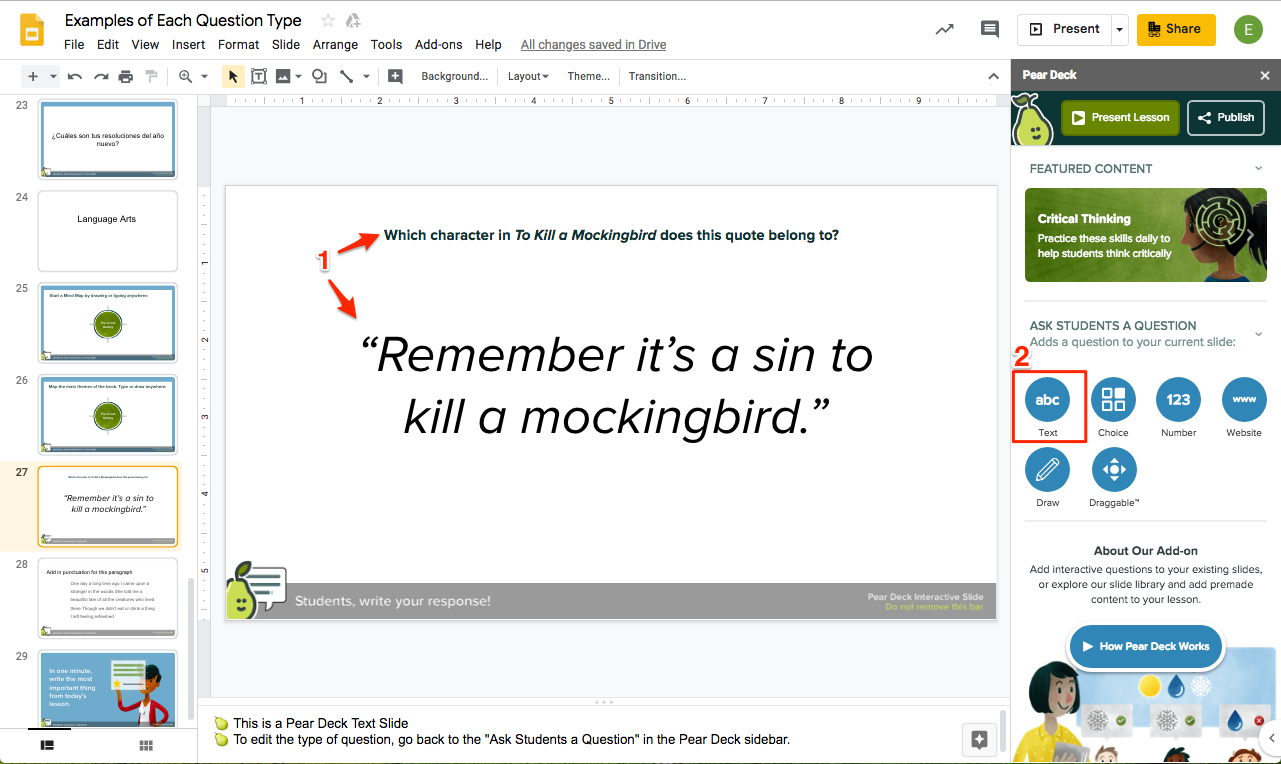This screenshot has width=1281, height=764.
Task: Click the presentation title field
Action: coord(183,20)
